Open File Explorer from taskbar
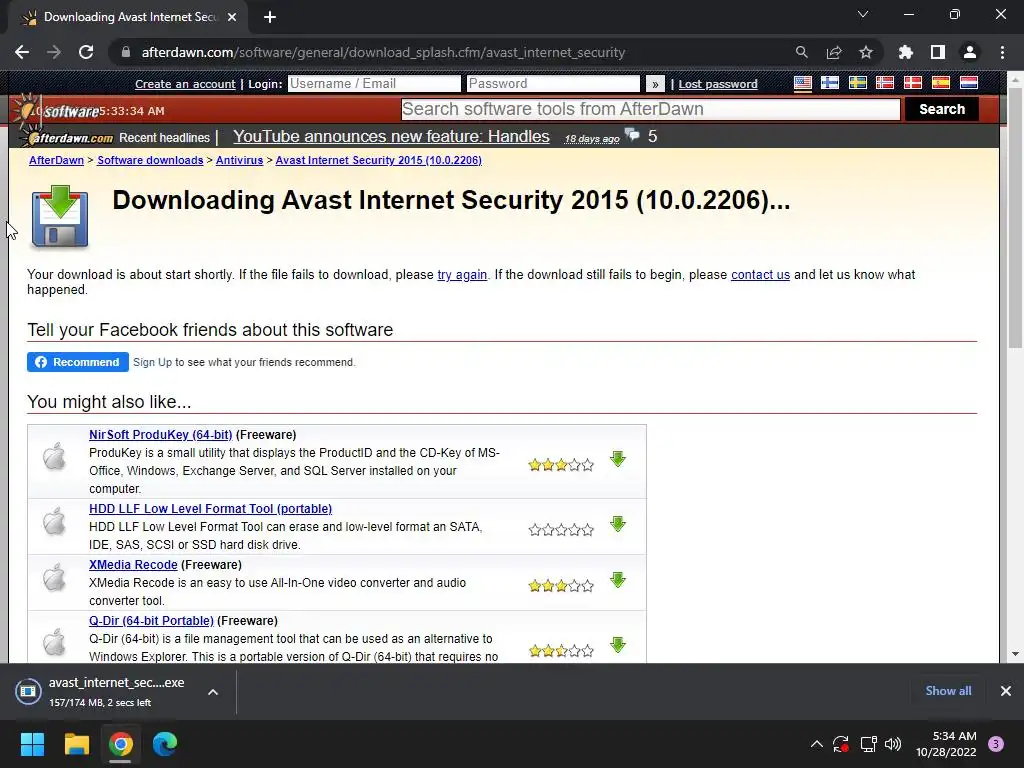This screenshot has width=1024, height=768. pos(76,744)
